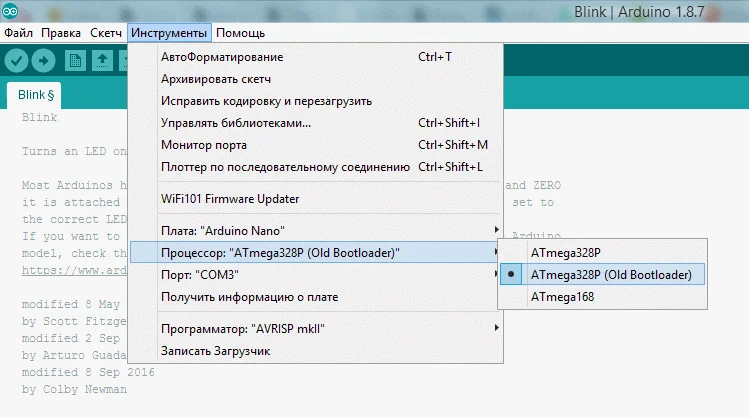Open Монитор порта
Image resolution: width=749 pixels, height=417 pixels.
(x=316, y=145)
